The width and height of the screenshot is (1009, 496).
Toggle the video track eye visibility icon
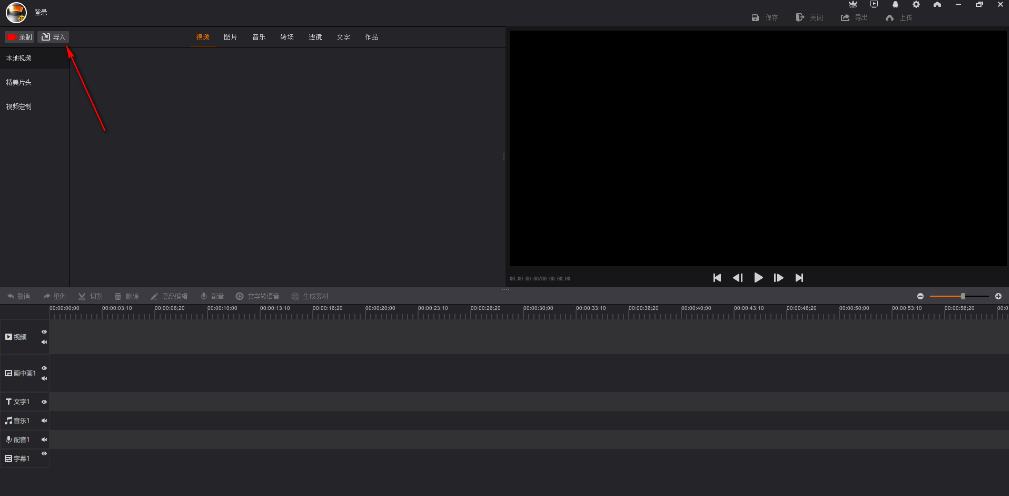click(x=44, y=332)
